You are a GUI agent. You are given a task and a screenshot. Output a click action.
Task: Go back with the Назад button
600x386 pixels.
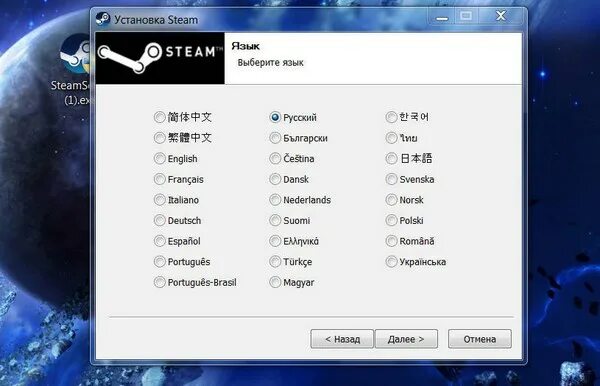click(x=342, y=339)
